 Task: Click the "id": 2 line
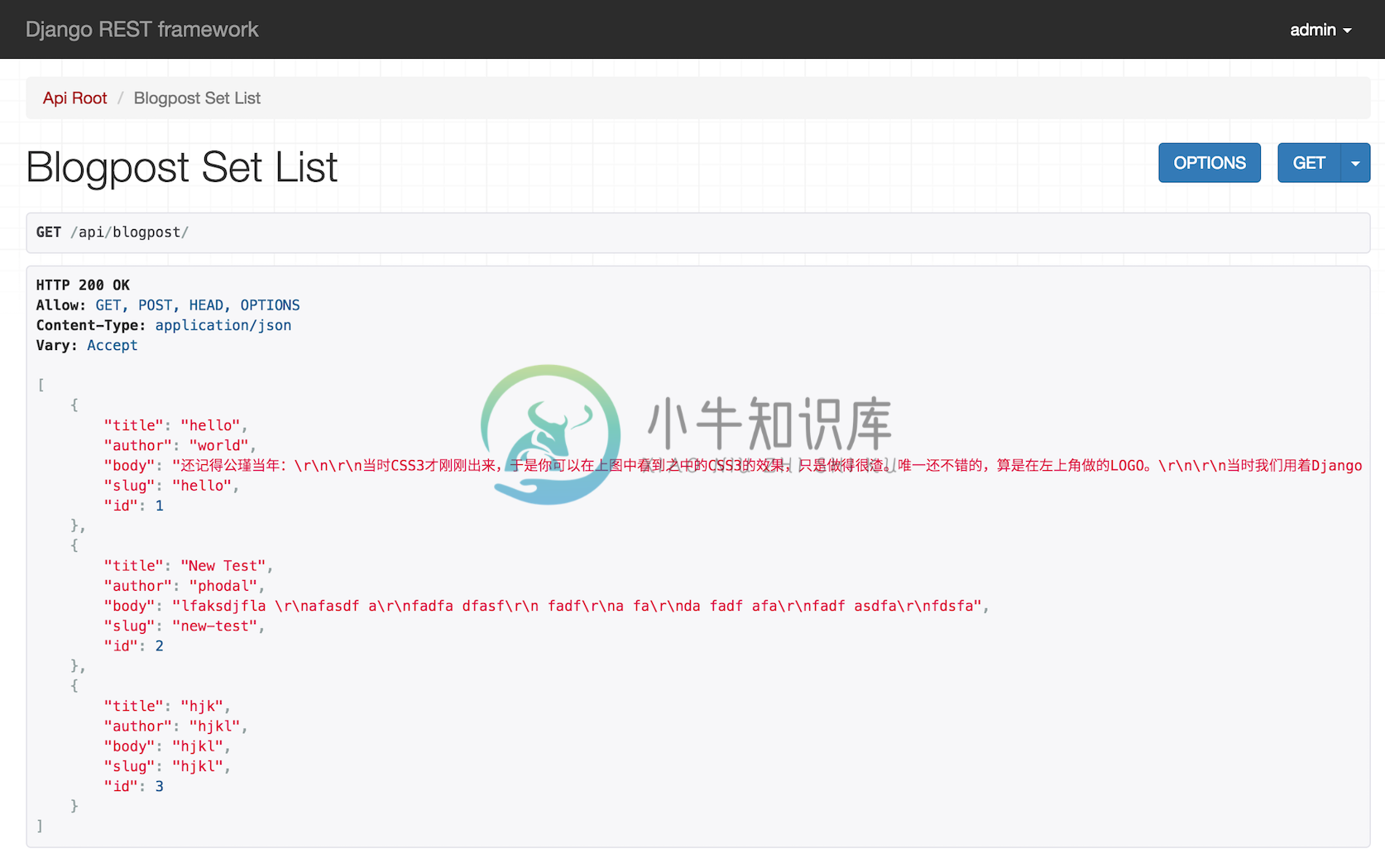tap(134, 646)
